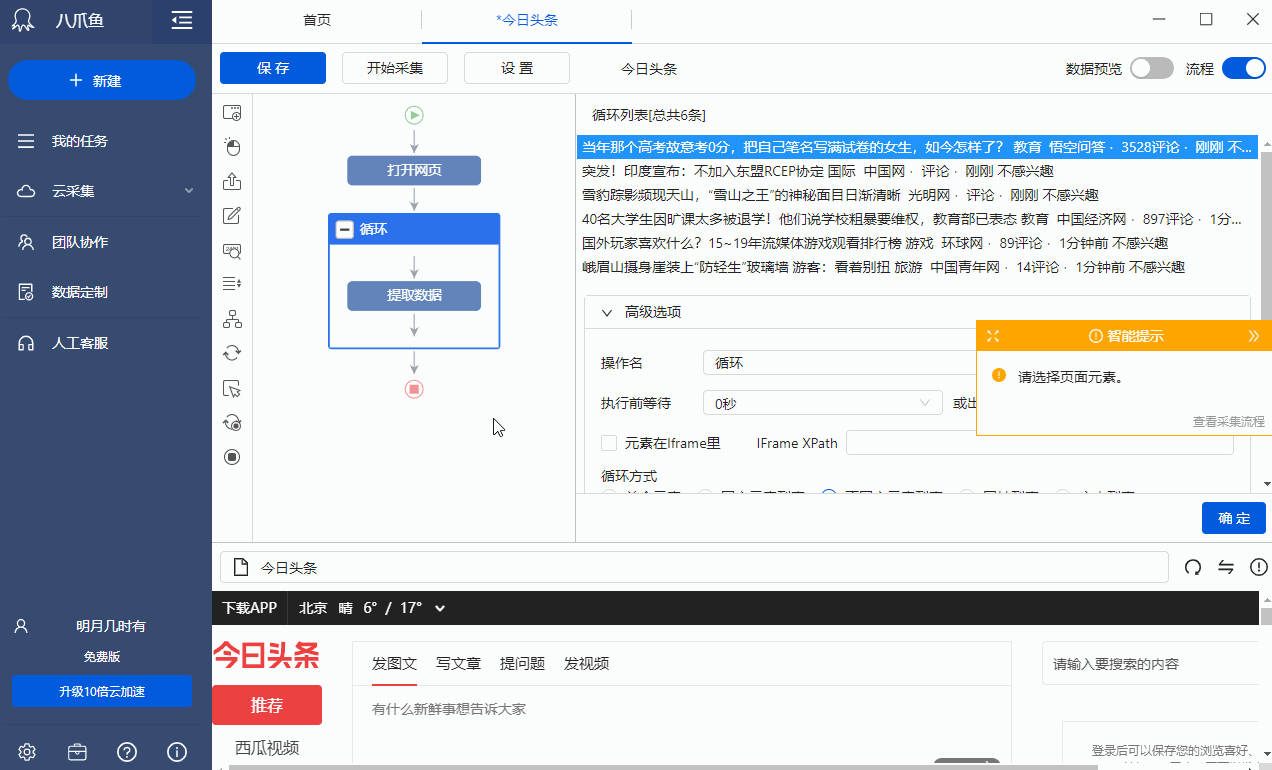
Task: Select the mouse click-element tool
Action: point(232,148)
